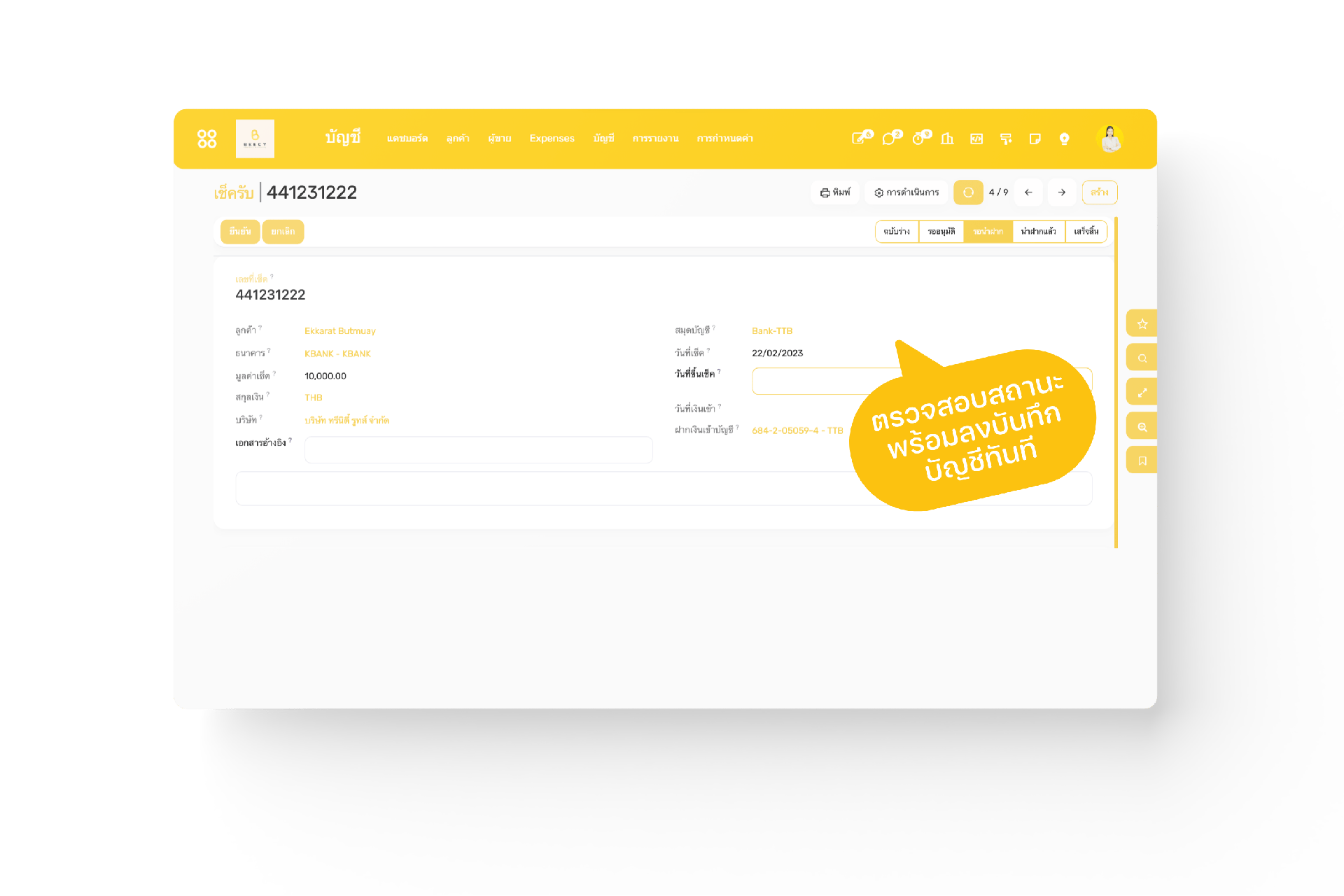Click the record counter 4 / 9
1344x896 pixels.
[x=998, y=192]
